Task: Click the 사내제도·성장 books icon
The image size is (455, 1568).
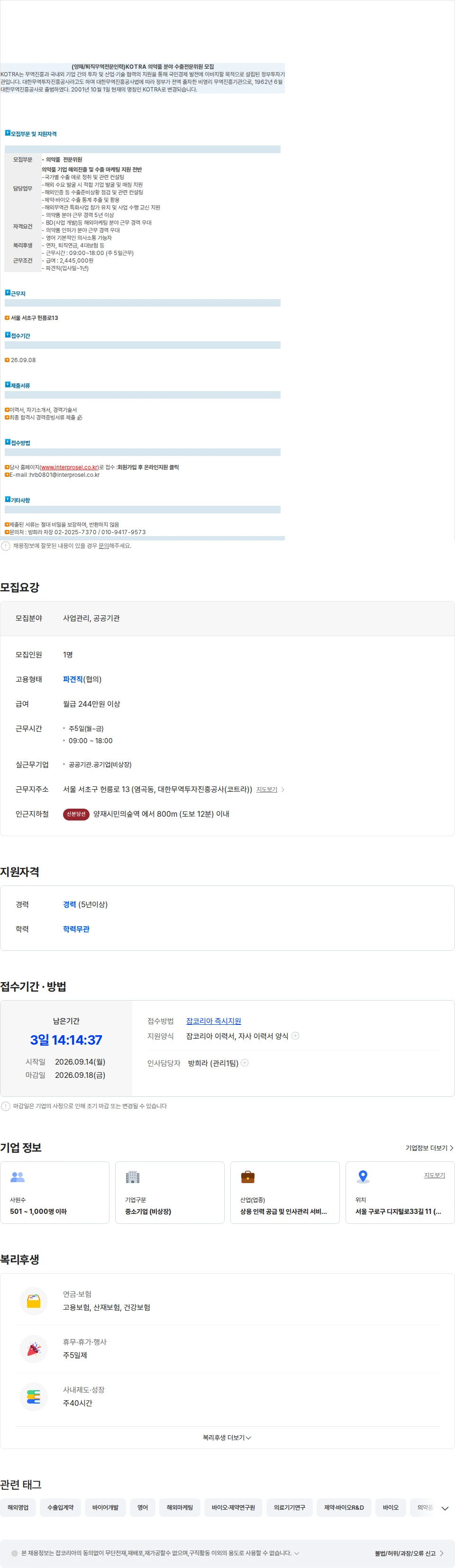Action: [34, 1397]
